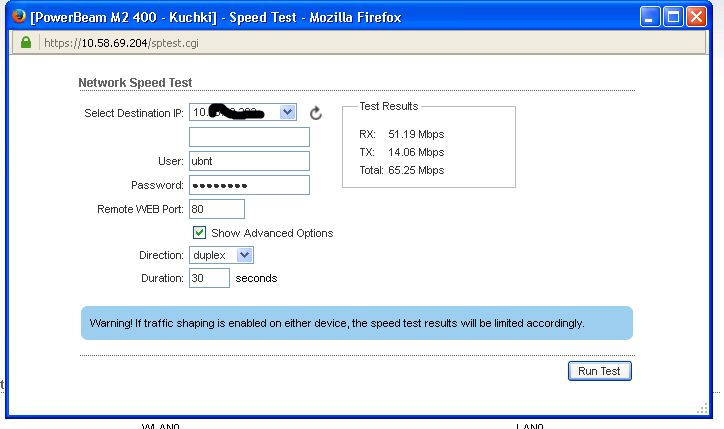Click the traffic shaping warning message

click(x=356, y=323)
